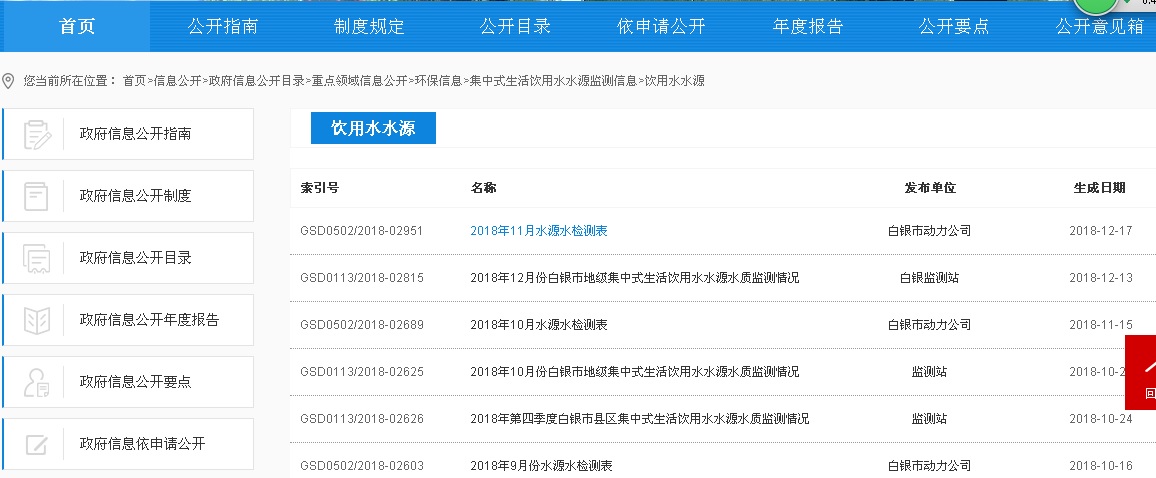Open the 制度规定 navigation item
1156x478 pixels.
pyautogui.click(x=369, y=27)
